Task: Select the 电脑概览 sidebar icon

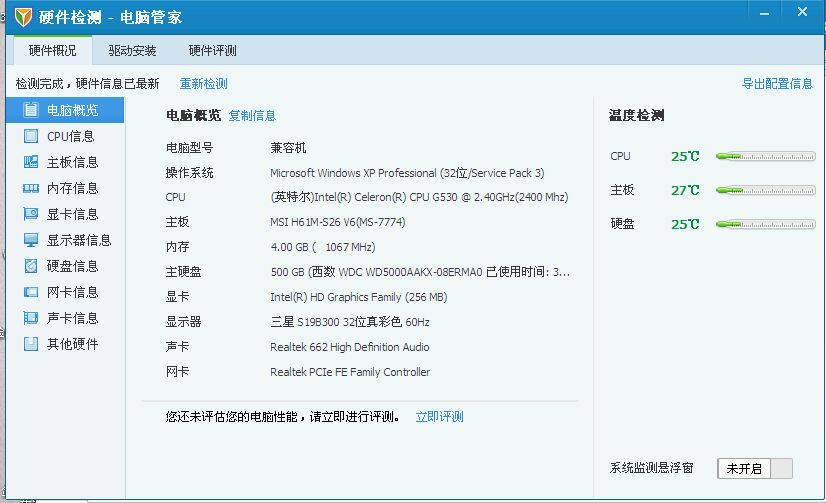Action: coord(31,110)
